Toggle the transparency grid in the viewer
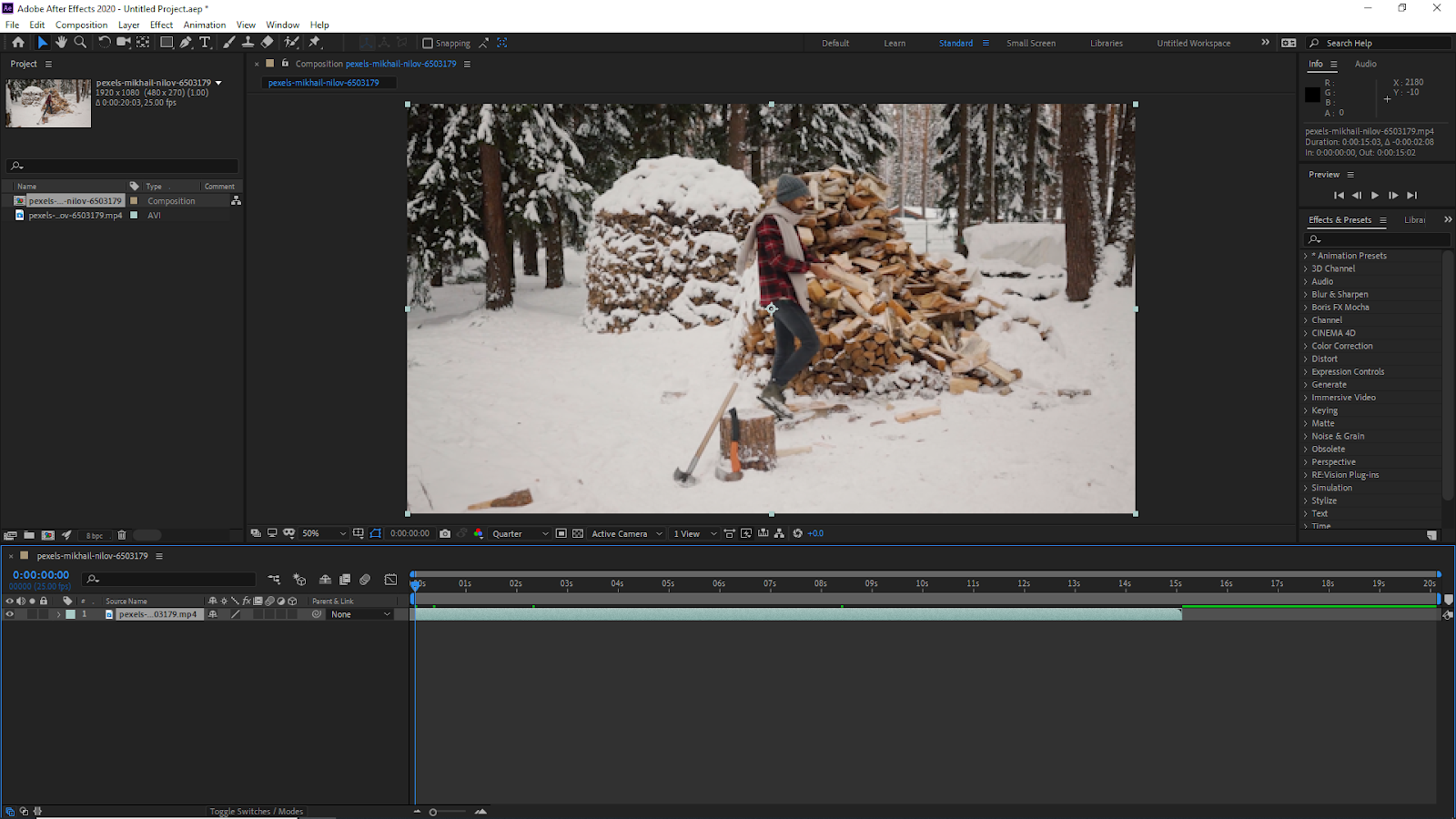 [578, 533]
